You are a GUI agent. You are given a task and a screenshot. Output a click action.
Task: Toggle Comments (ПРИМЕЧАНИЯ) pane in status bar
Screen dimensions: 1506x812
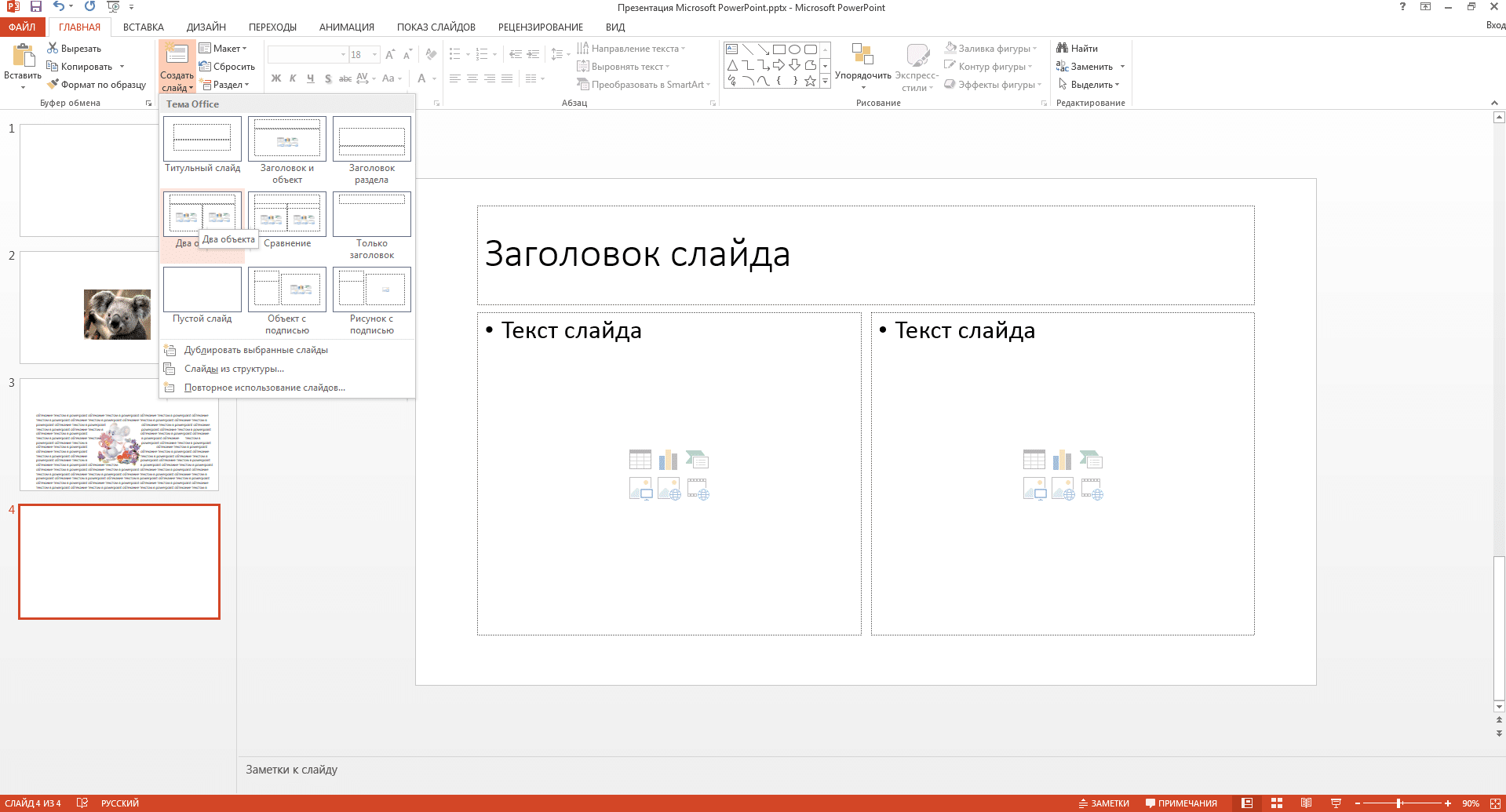(1181, 803)
